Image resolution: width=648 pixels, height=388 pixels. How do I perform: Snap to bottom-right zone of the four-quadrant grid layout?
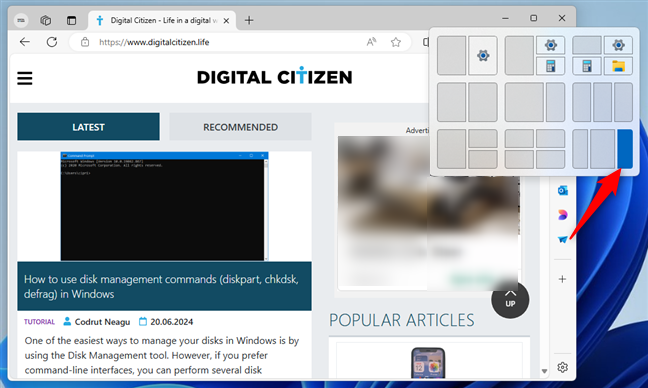550,159
